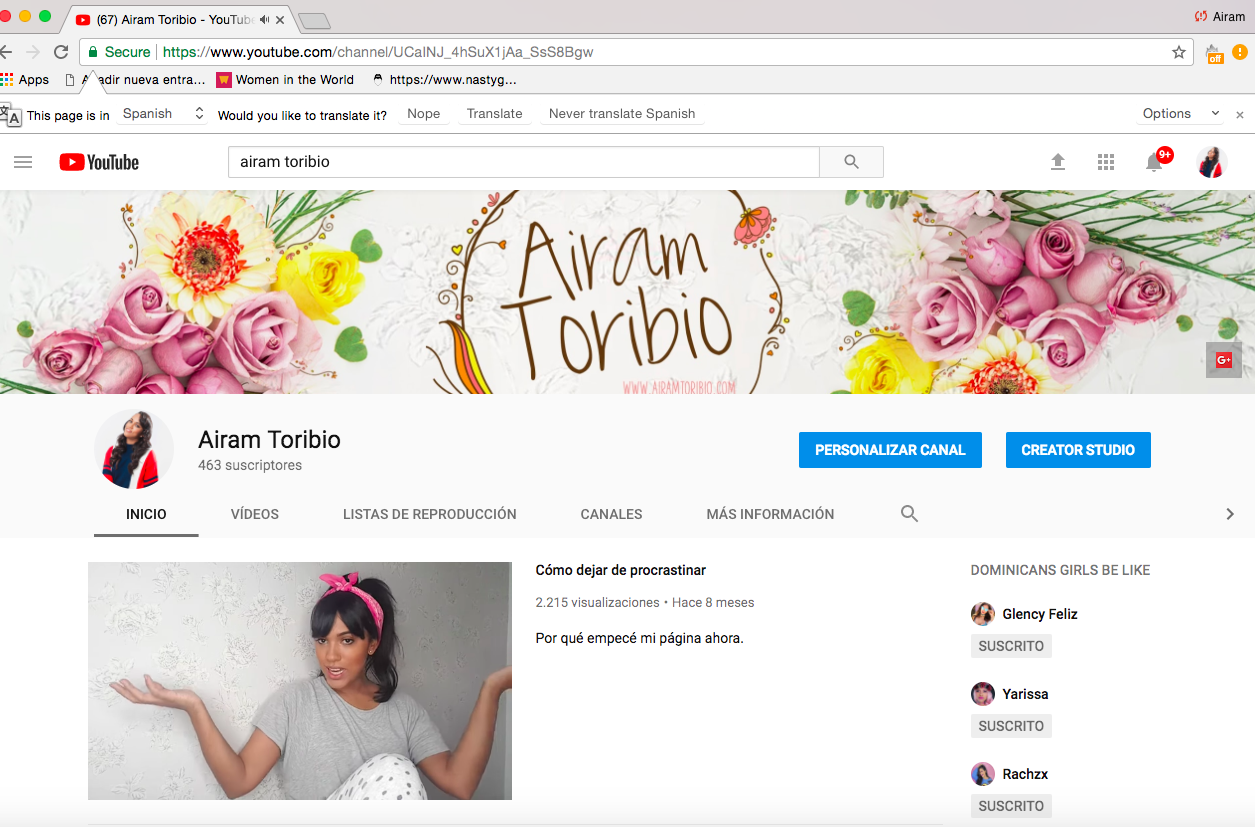Click the Translate button
This screenshot has width=1255, height=827.
click(x=495, y=114)
